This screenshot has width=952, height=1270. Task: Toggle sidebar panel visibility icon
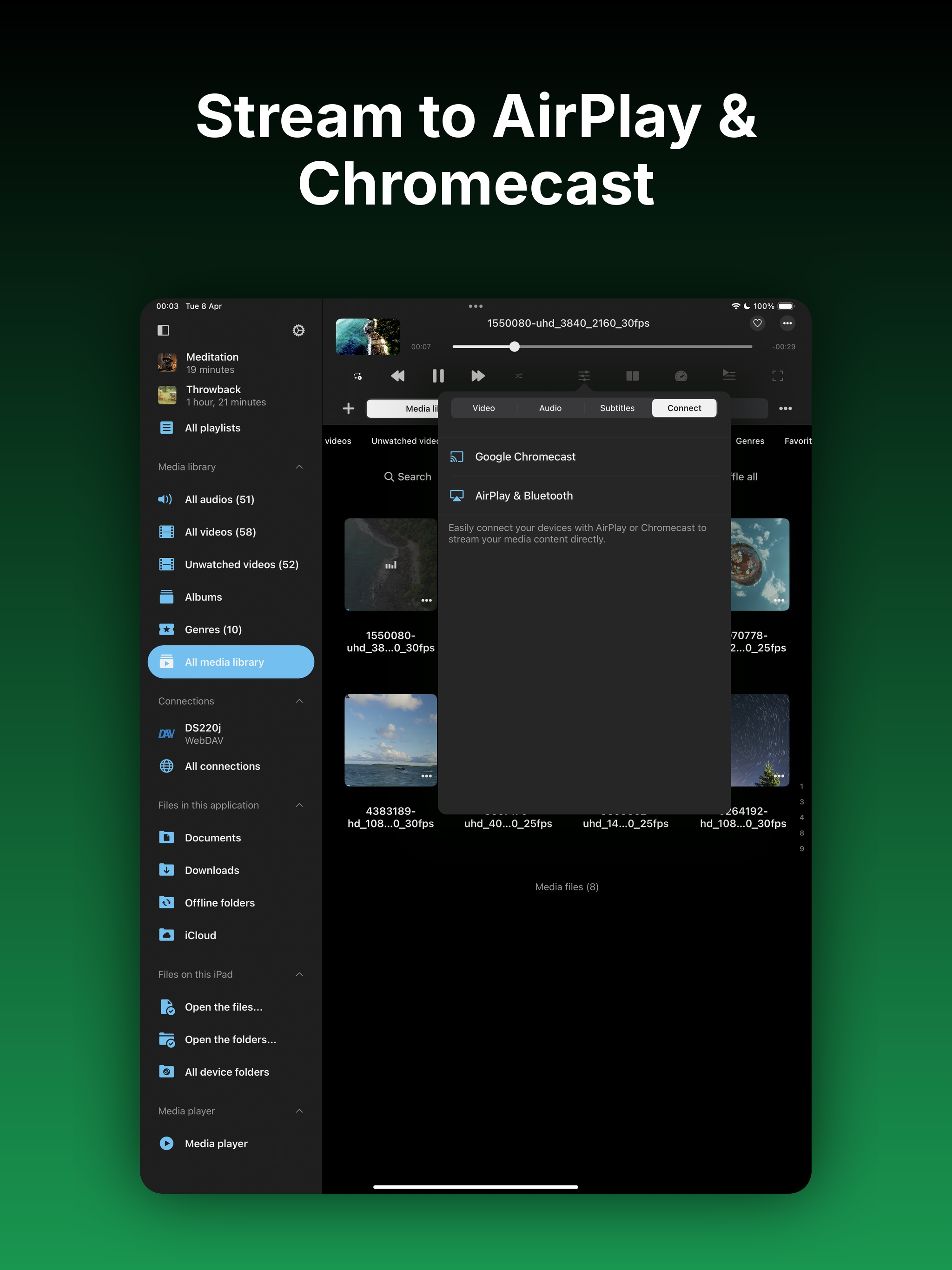click(164, 330)
